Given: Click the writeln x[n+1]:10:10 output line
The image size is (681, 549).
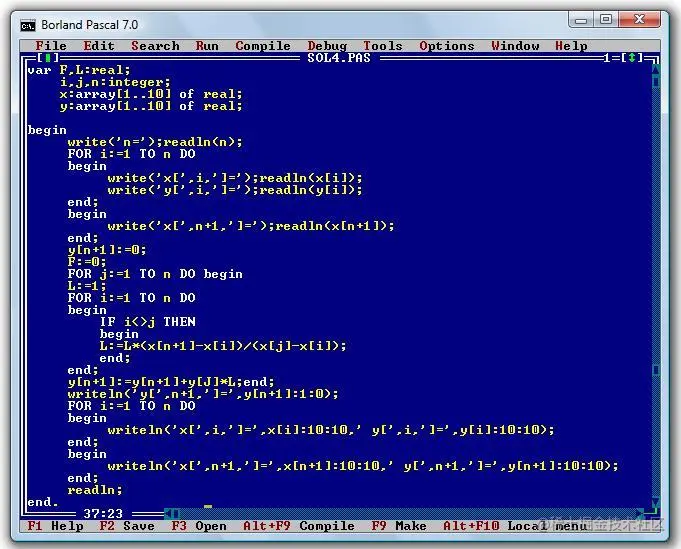Looking at the screenshot, I should [x=363, y=466].
